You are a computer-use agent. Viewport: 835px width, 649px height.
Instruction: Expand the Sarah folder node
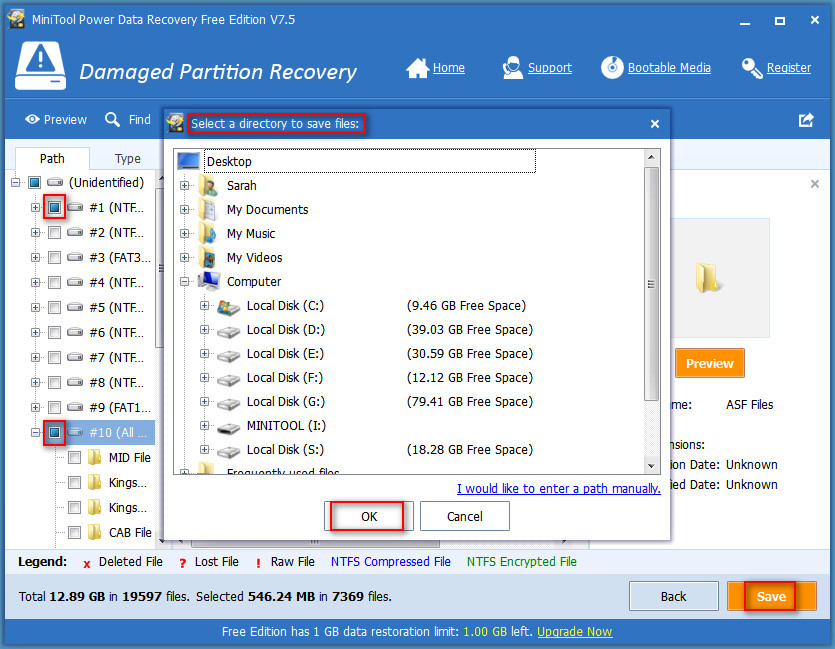coord(184,185)
